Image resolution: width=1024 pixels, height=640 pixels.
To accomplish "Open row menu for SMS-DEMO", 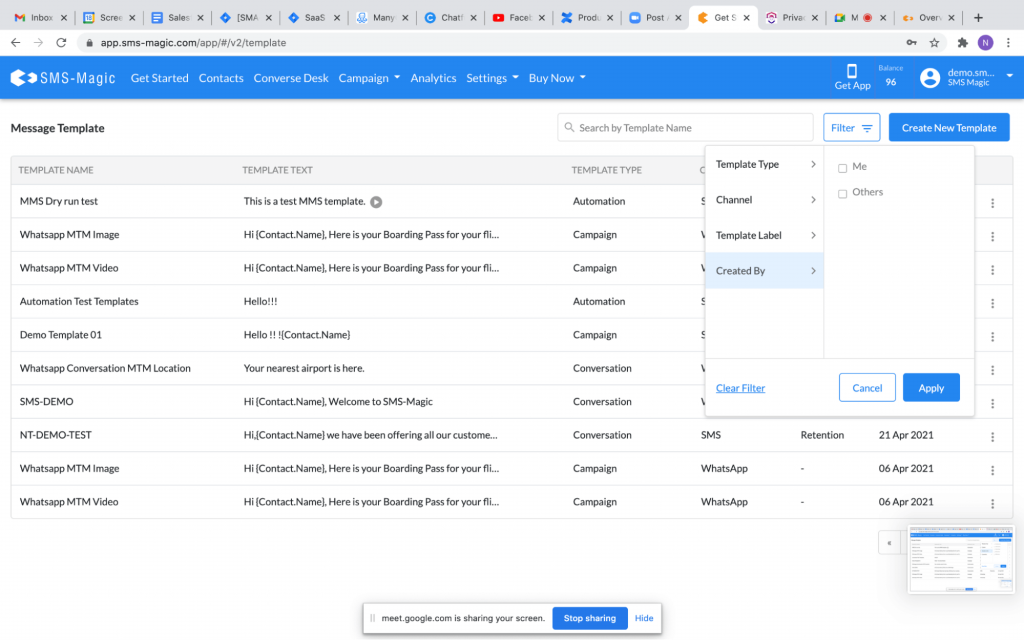I will tap(992, 404).
